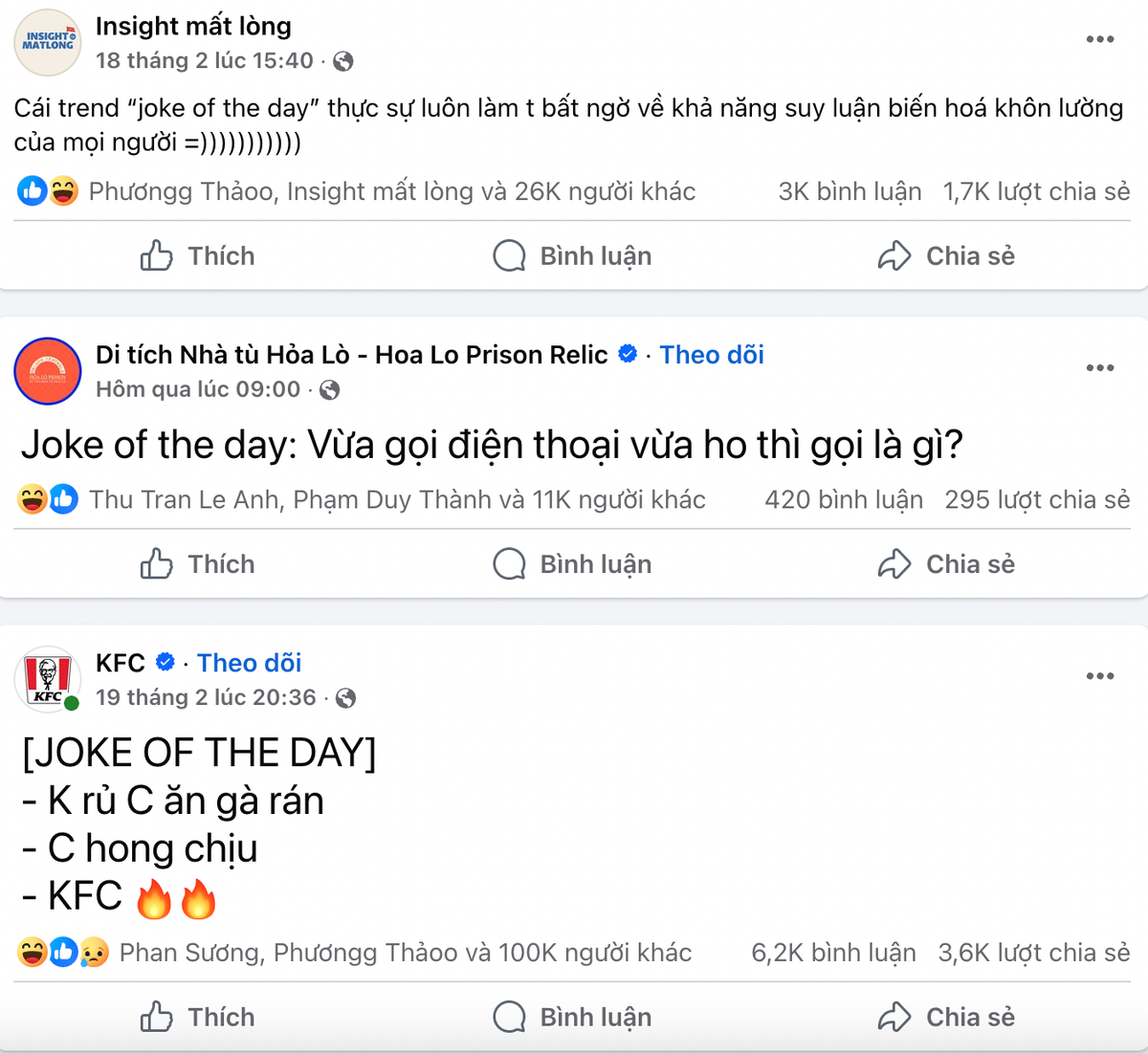Click the Hoa Lo Prison circular avatar
This screenshot has width=1148, height=1054.
47,371
